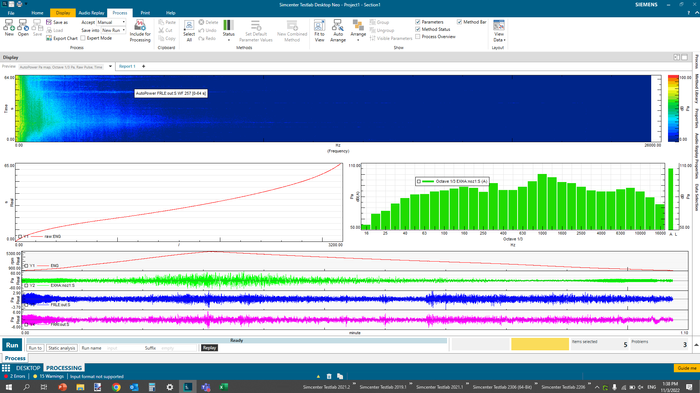Expand the Arrange dropdown

tap(358, 40)
